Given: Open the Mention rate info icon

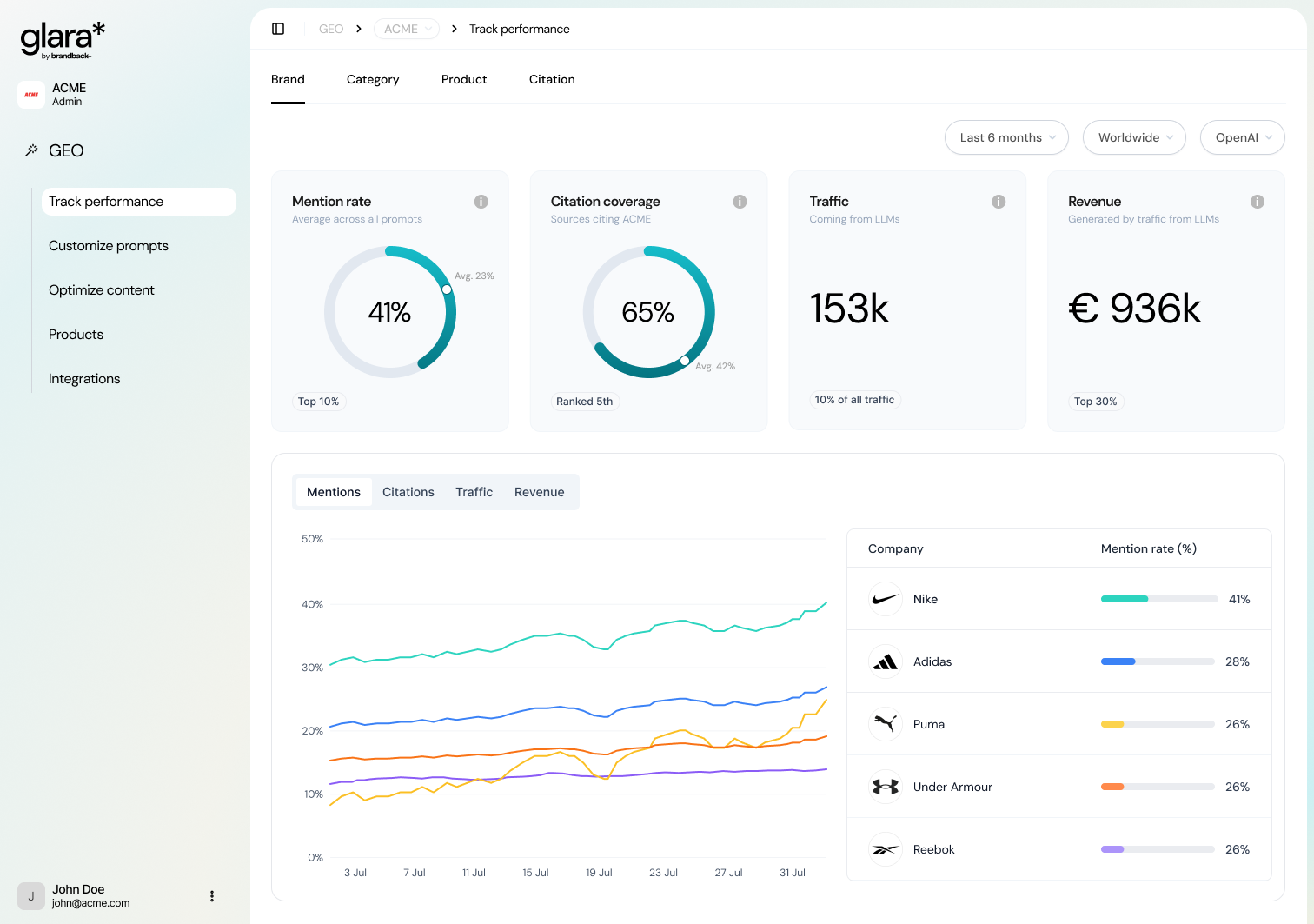Looking at the screenshot, I should coord(481,202).
